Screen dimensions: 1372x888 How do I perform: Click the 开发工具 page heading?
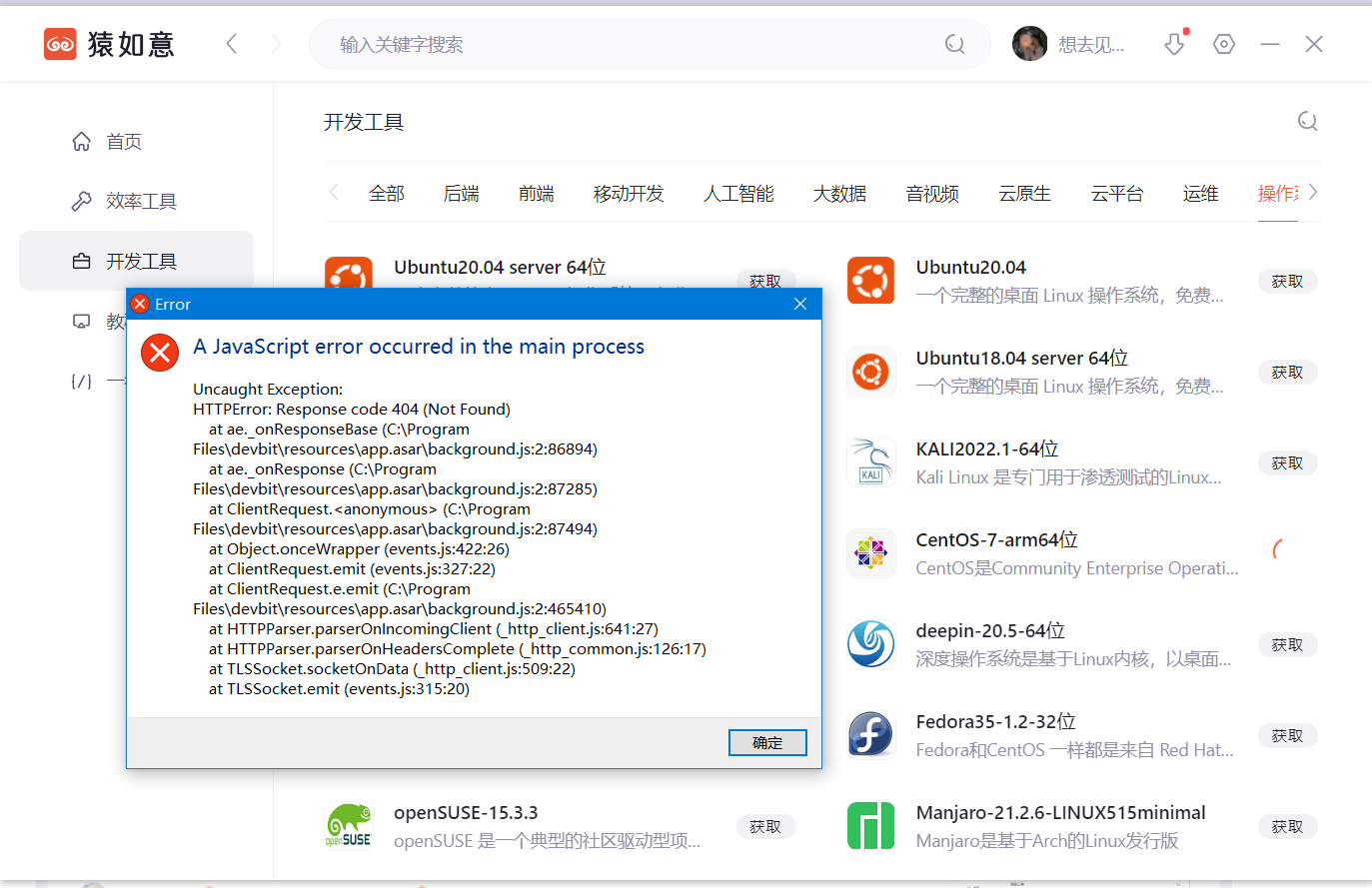364,122
